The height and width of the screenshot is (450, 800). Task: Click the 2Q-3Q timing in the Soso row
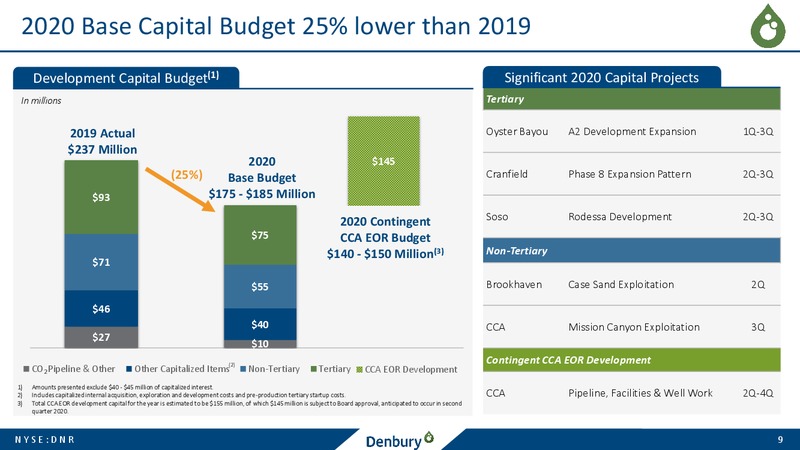click(758, 217)
